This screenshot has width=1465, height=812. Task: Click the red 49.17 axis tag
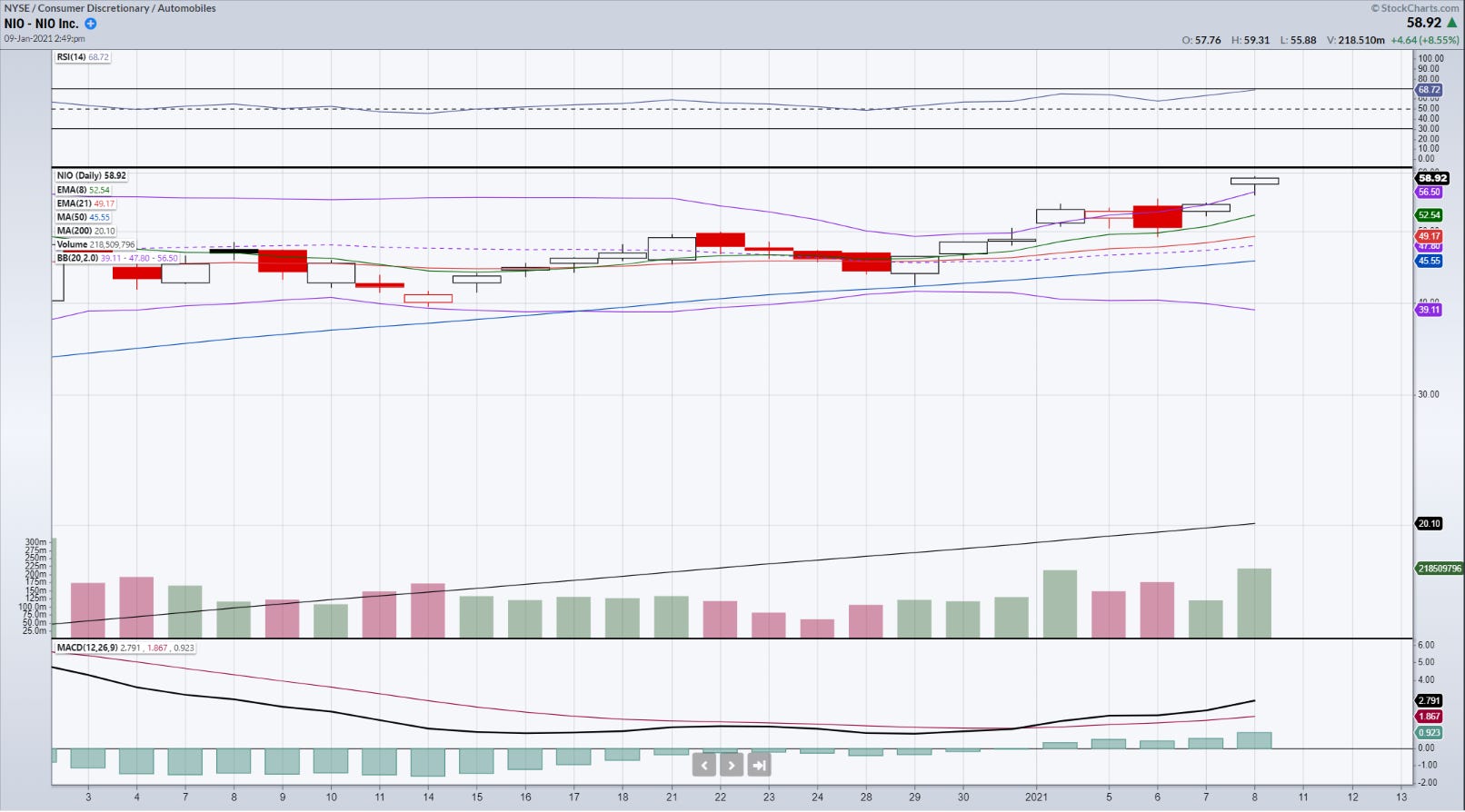[1429, 236]
